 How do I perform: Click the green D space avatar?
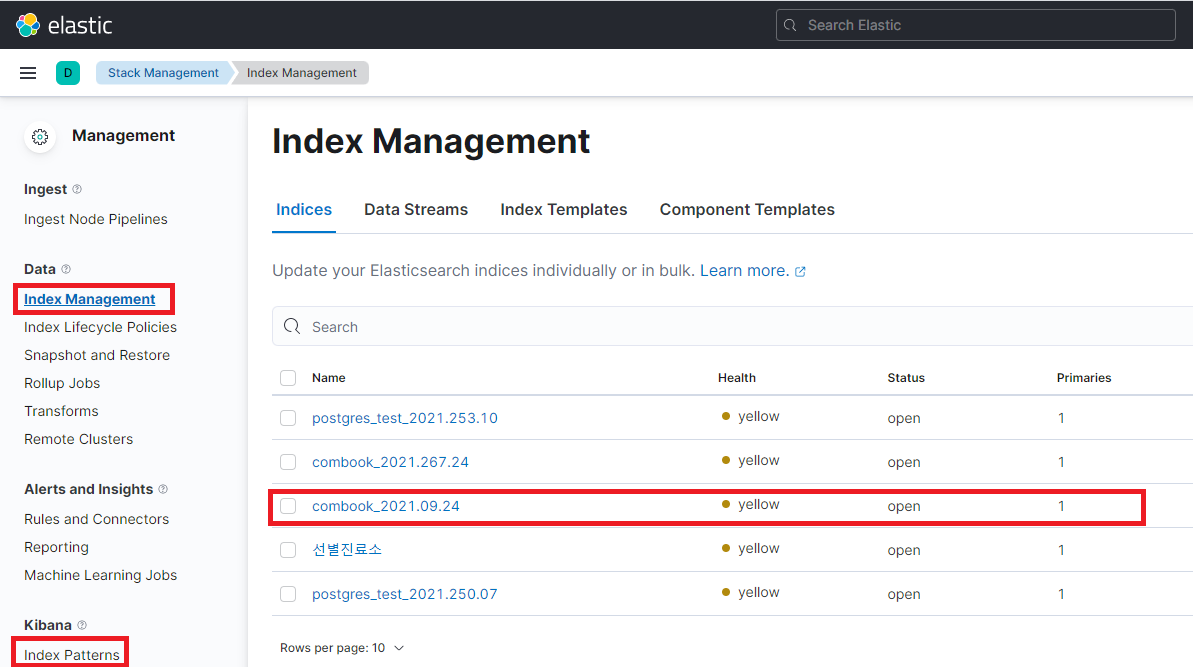[68, 73]
